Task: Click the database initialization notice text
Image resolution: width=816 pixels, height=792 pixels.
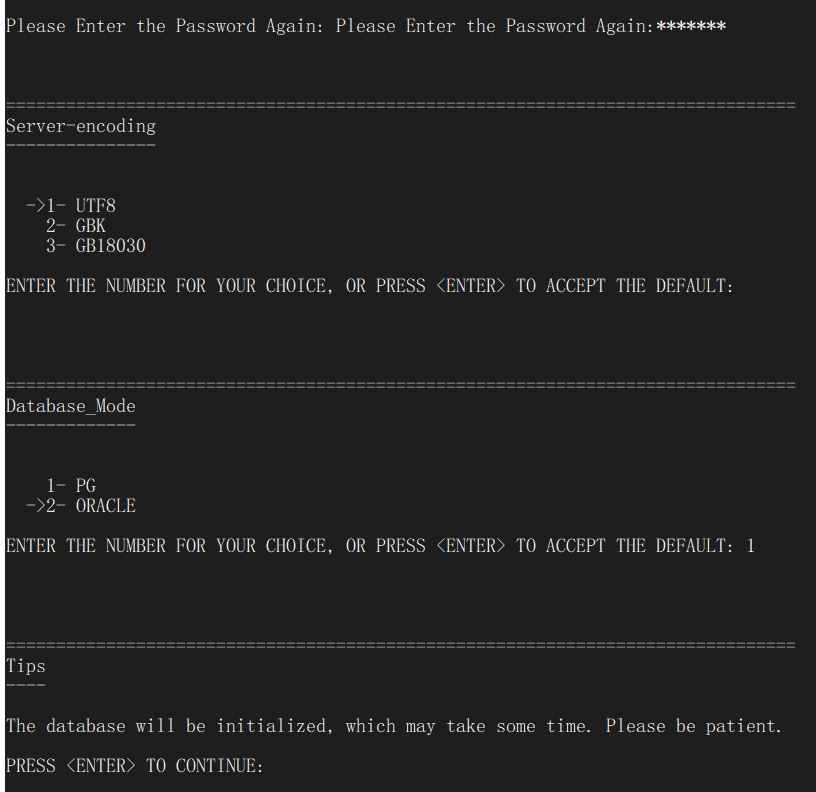Action: pyautogui.click(x=394, y=726)
